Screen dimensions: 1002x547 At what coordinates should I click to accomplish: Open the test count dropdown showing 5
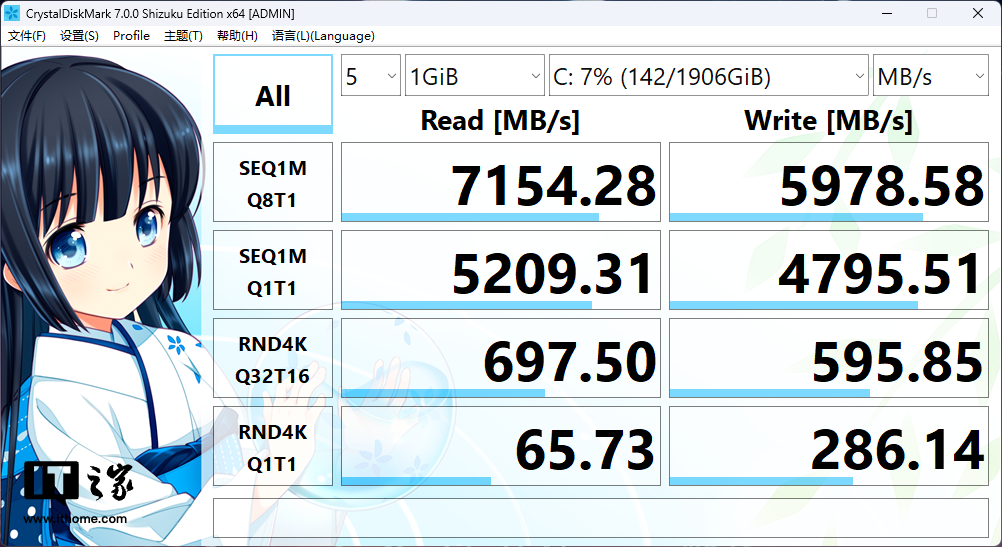tap(370, 77)
